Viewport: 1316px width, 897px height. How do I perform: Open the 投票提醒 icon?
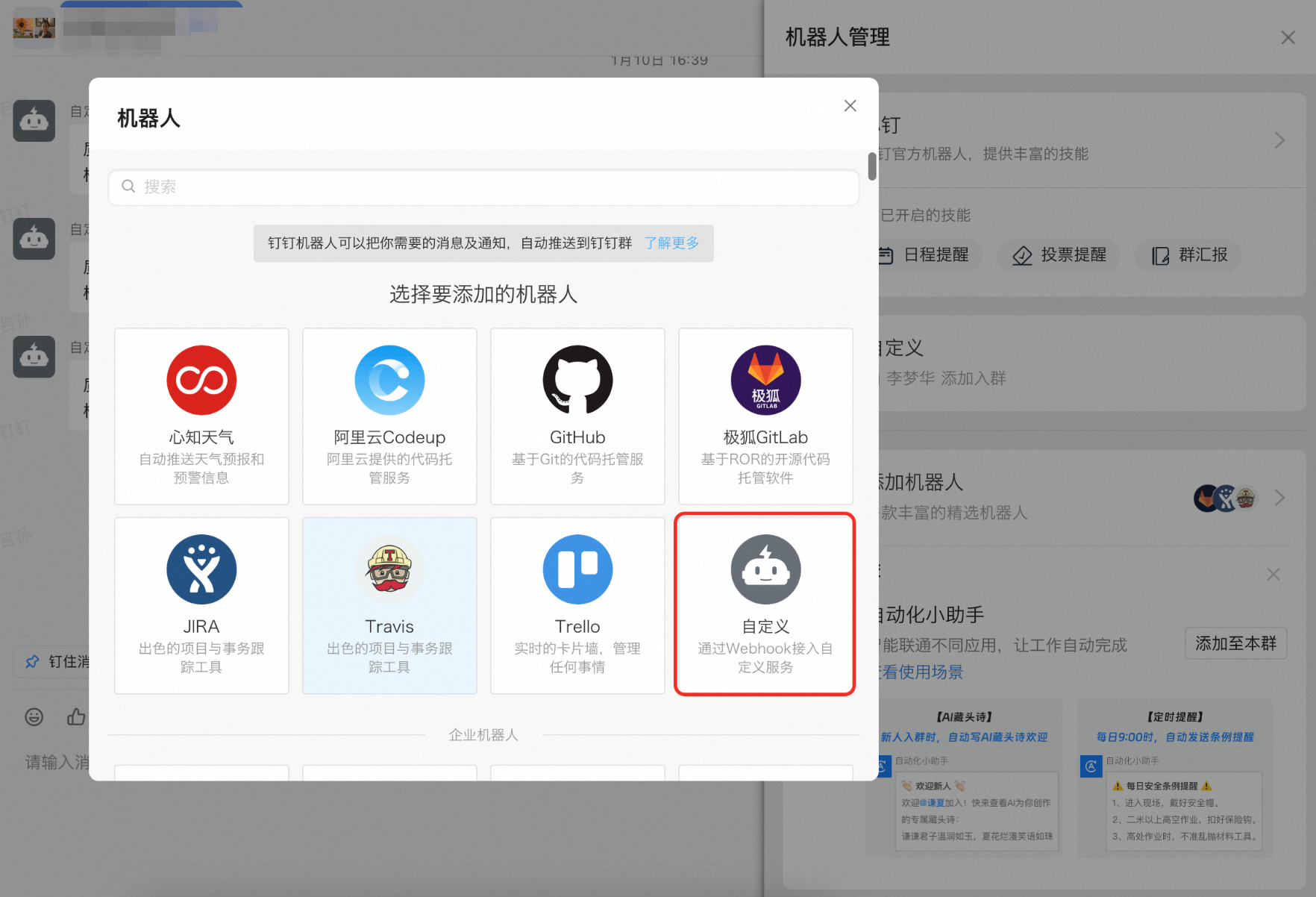[1022, 256]
